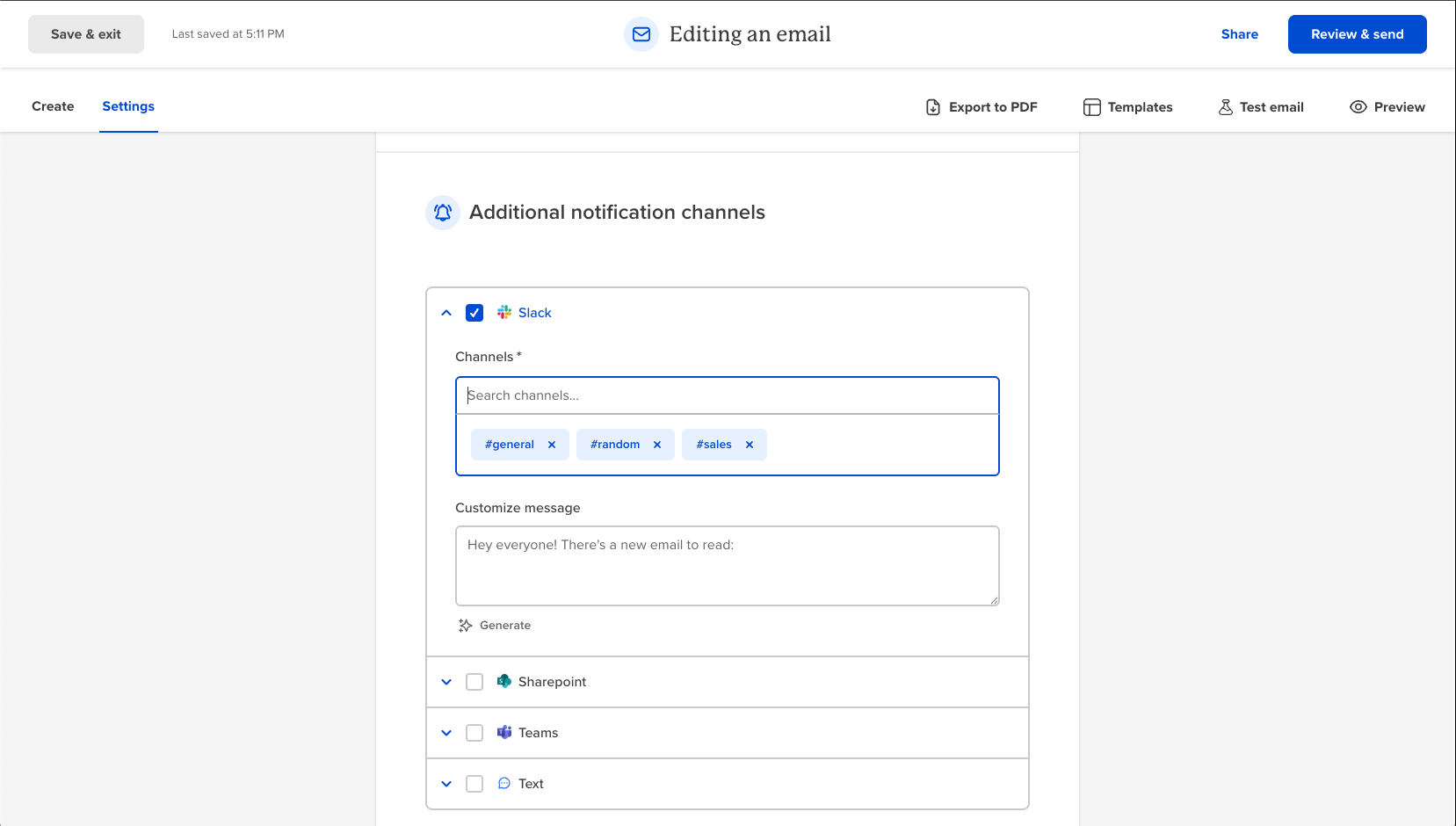Image resolution: width=1456 pixels, height=826 pixels.
Task: Enable the Sharepoint checkbox
Action: coord(474,682)
